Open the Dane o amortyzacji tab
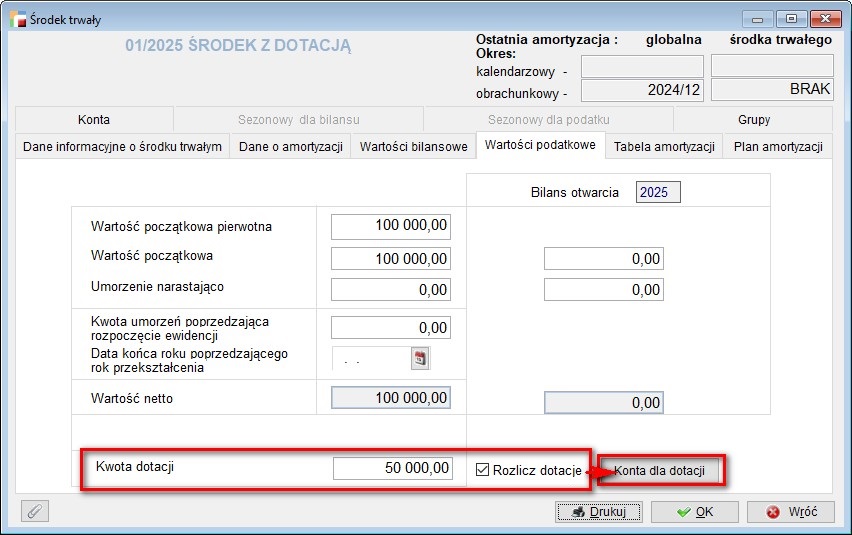 [x=291, y=147]
